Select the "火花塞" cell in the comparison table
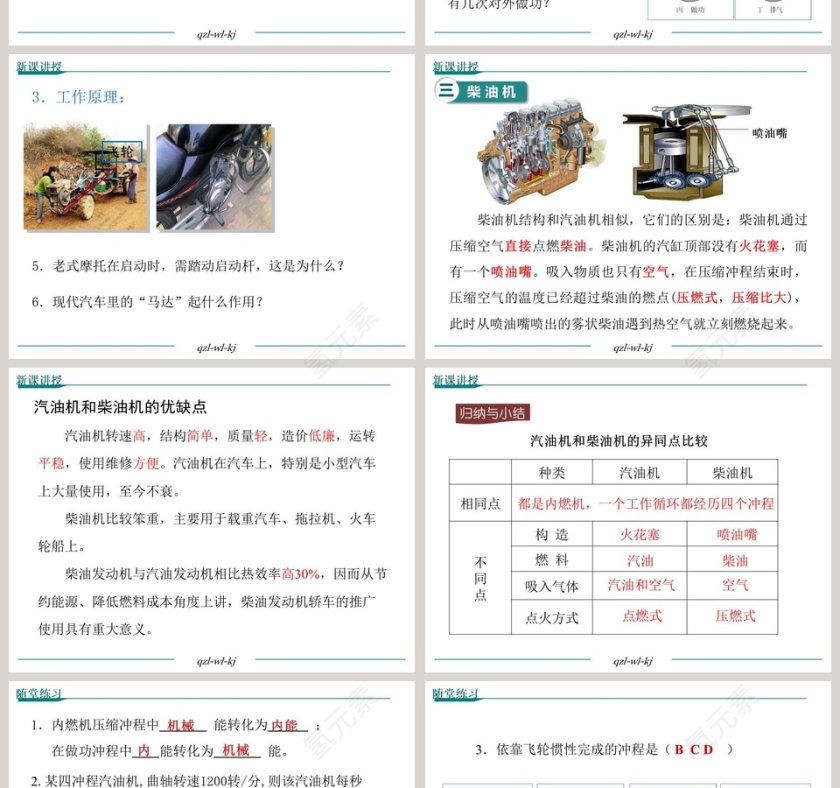This screenshot has height=788, width=840. coord(640,535)
